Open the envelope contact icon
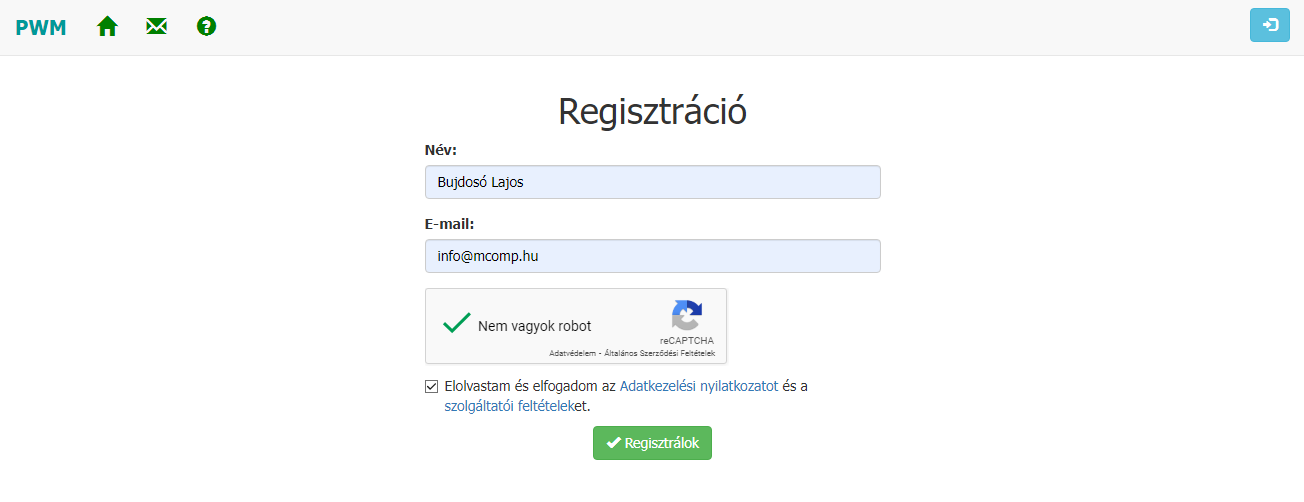The width and height of the screenshot is (1304, 502). [156, 27]
